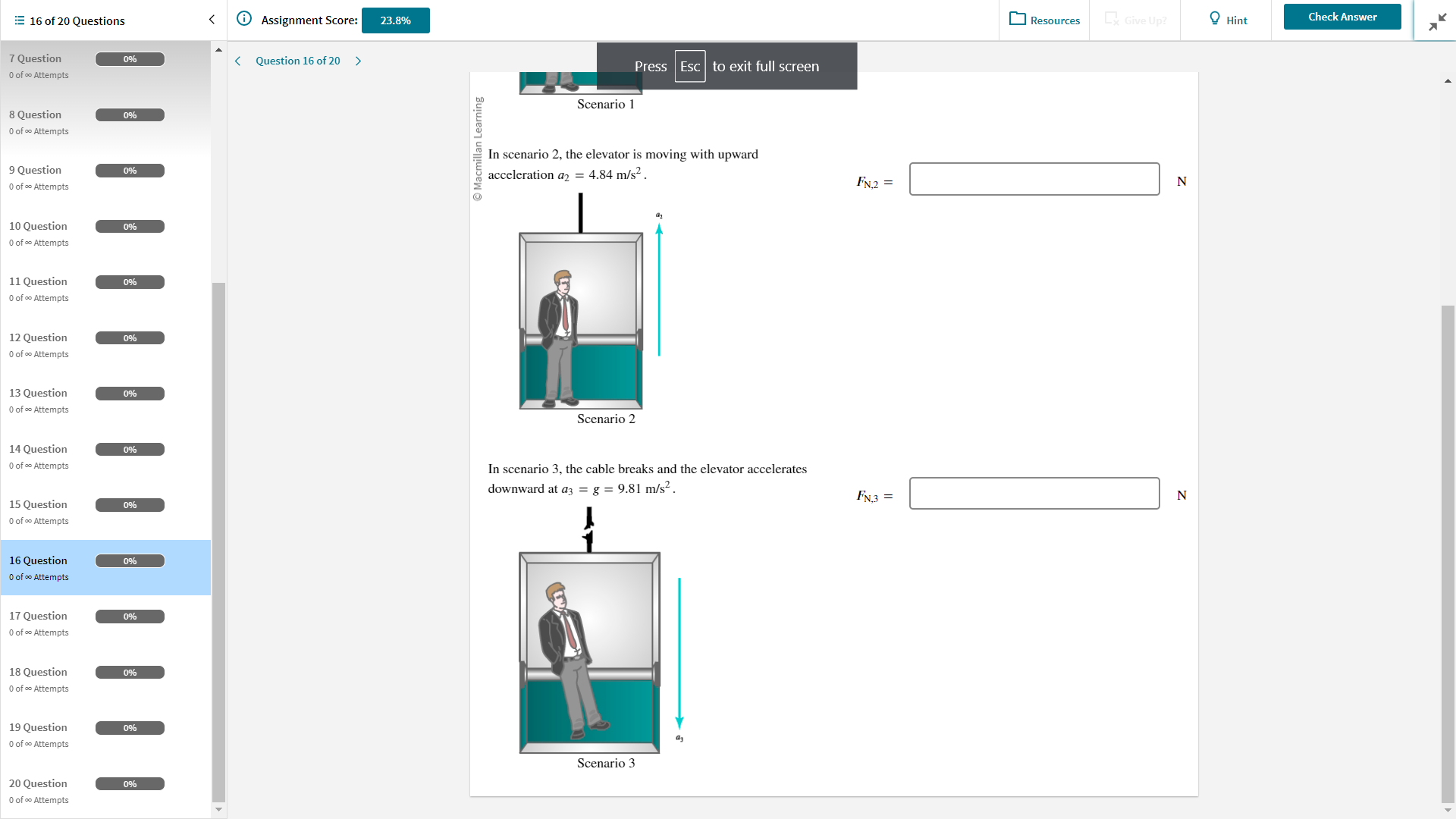1456x819 pixels.
Task: Type in the F N,2 answer field
Action: pos(1034,179)
